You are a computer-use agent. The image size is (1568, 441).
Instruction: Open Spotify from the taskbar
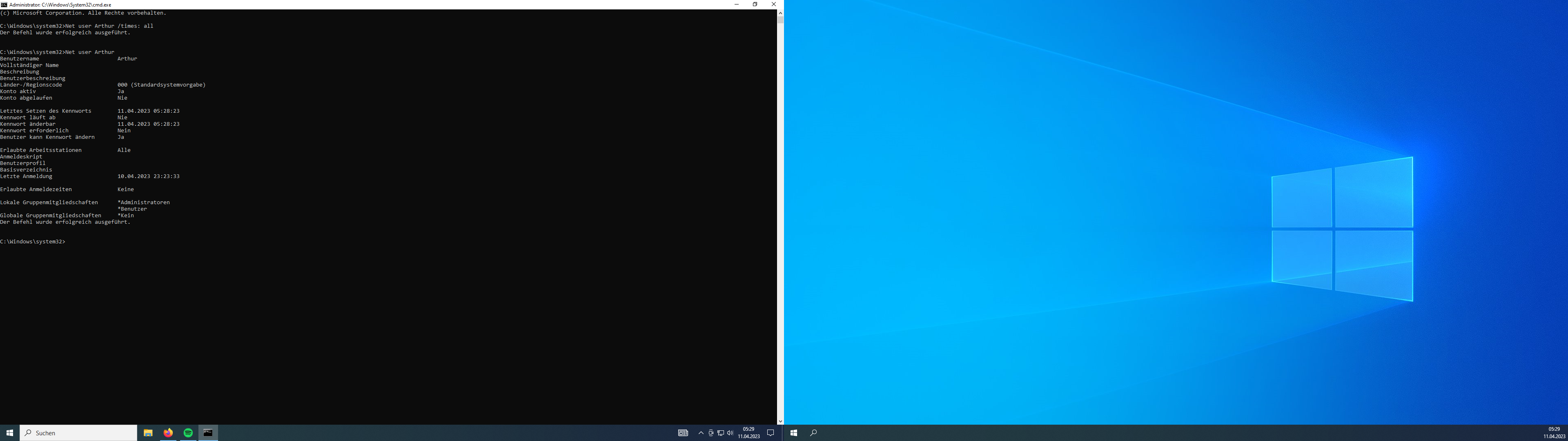click(188, 432)
